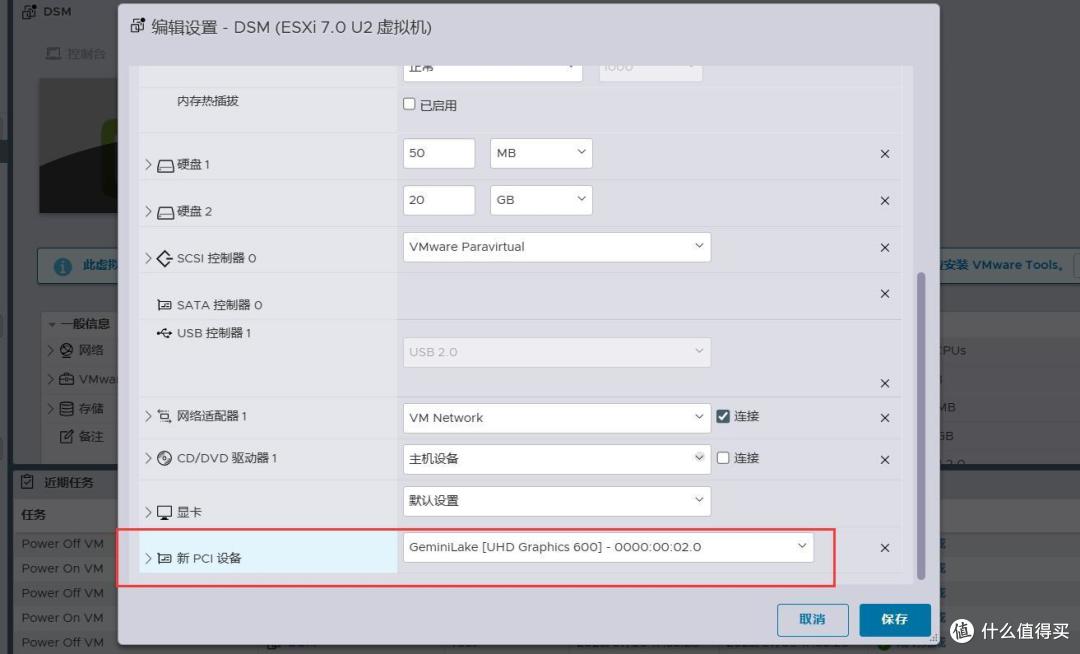This screenshot has width=1080, height=654.
Task: Expand the 新 PCI 设备 row
Action: (148, 558)
